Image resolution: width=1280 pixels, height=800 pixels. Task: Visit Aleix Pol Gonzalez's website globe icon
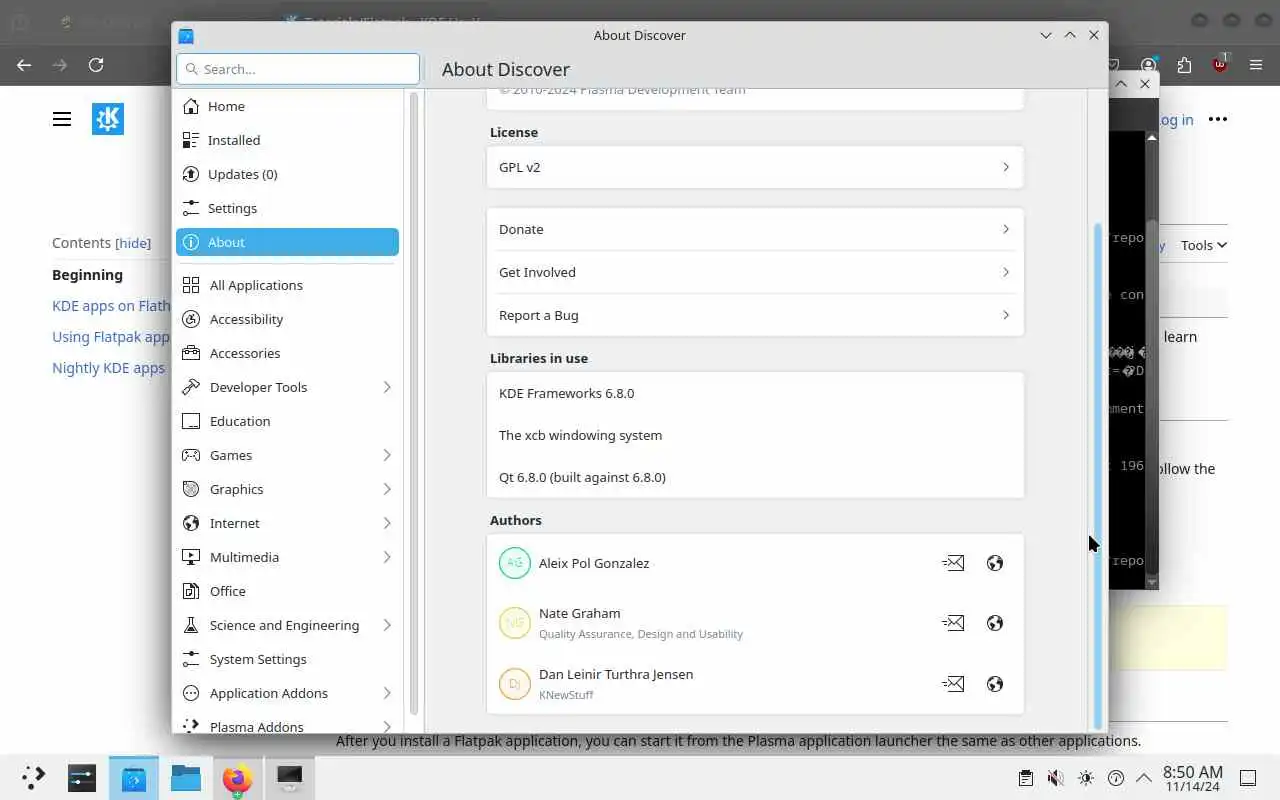[x=994, y=563]
